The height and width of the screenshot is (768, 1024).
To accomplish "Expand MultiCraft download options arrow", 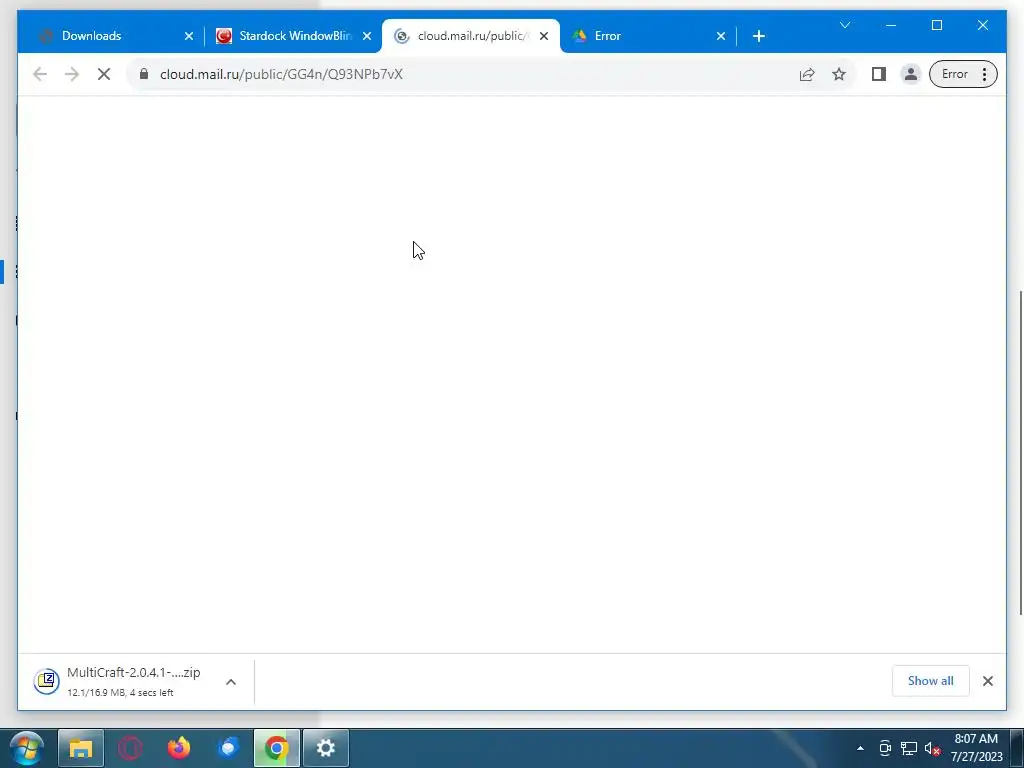I will point(231,682).
